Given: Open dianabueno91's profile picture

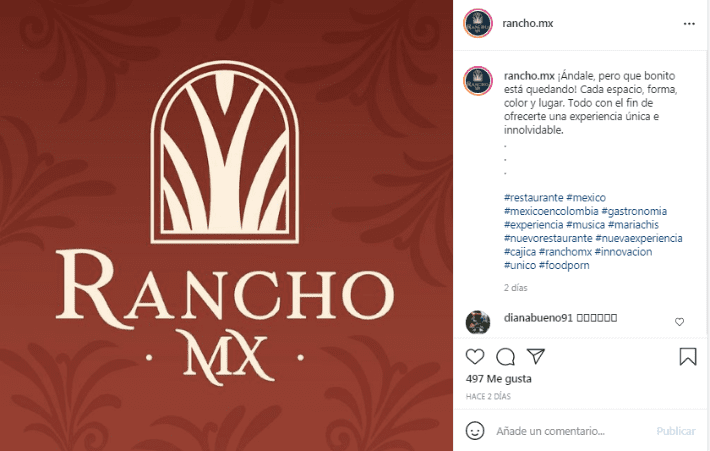Looking at the screenshot, I should click(x=478, y=322).
